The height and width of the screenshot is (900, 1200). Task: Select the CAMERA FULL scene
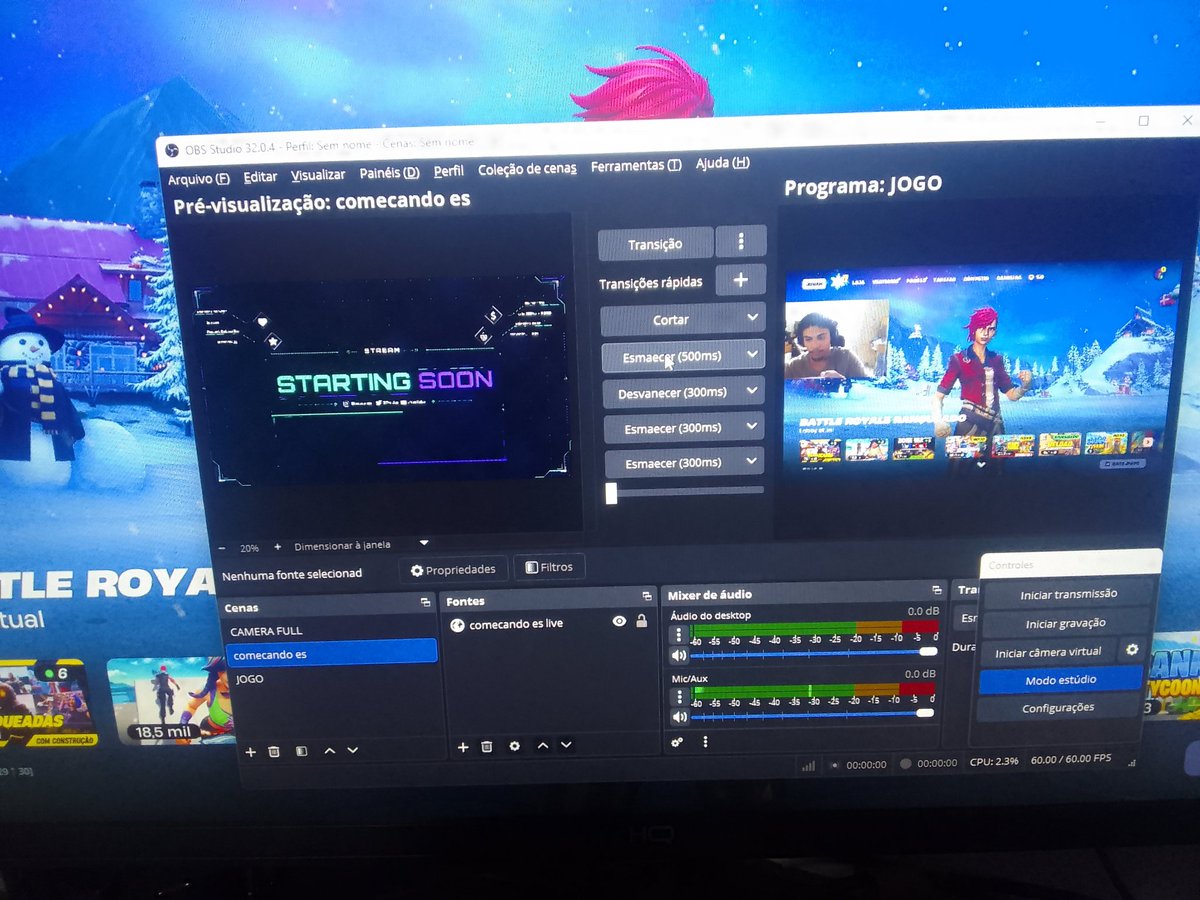click(330, 631)
